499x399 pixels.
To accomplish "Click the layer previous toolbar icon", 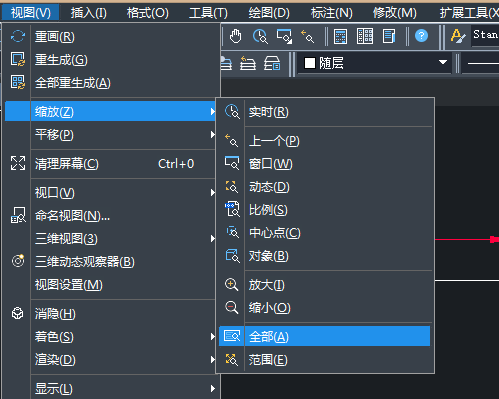I will 248,63.
